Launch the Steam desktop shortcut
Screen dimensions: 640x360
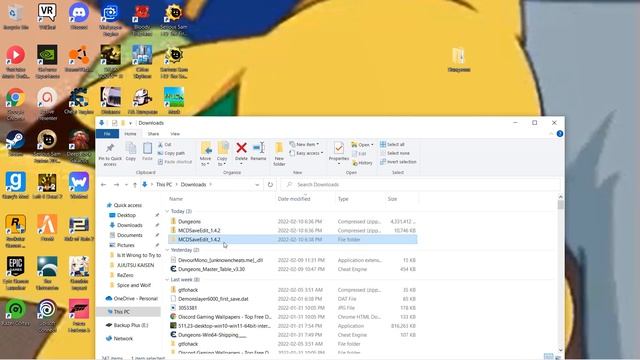pos(15,143)
